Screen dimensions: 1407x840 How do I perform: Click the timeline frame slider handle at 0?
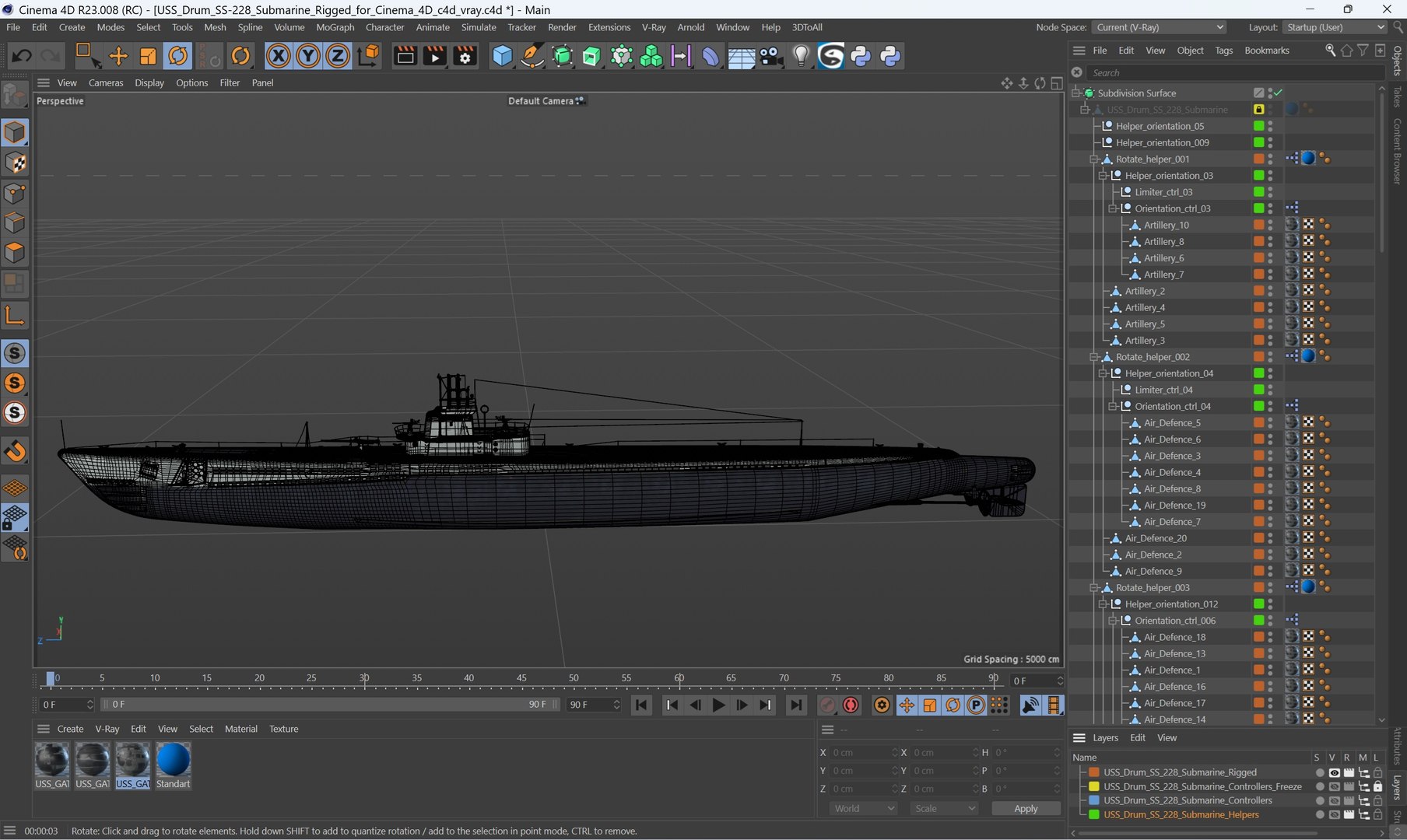pyautogui.click(x=51, y=678)
